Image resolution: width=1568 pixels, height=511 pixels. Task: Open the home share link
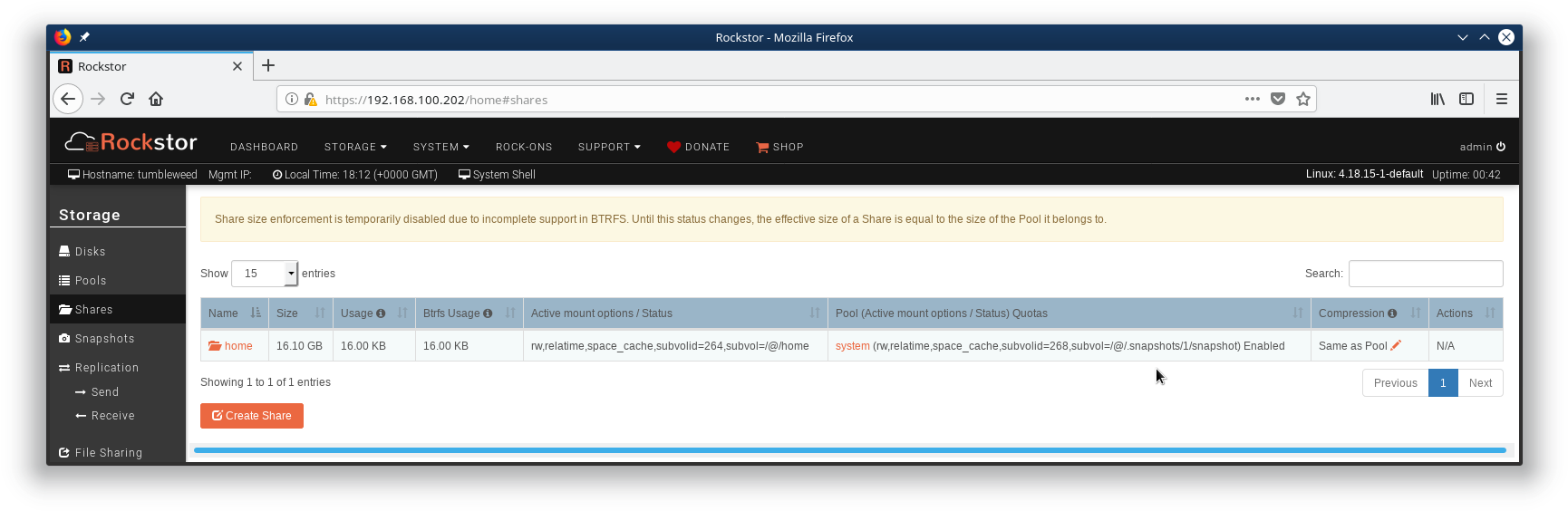point(238,346)
